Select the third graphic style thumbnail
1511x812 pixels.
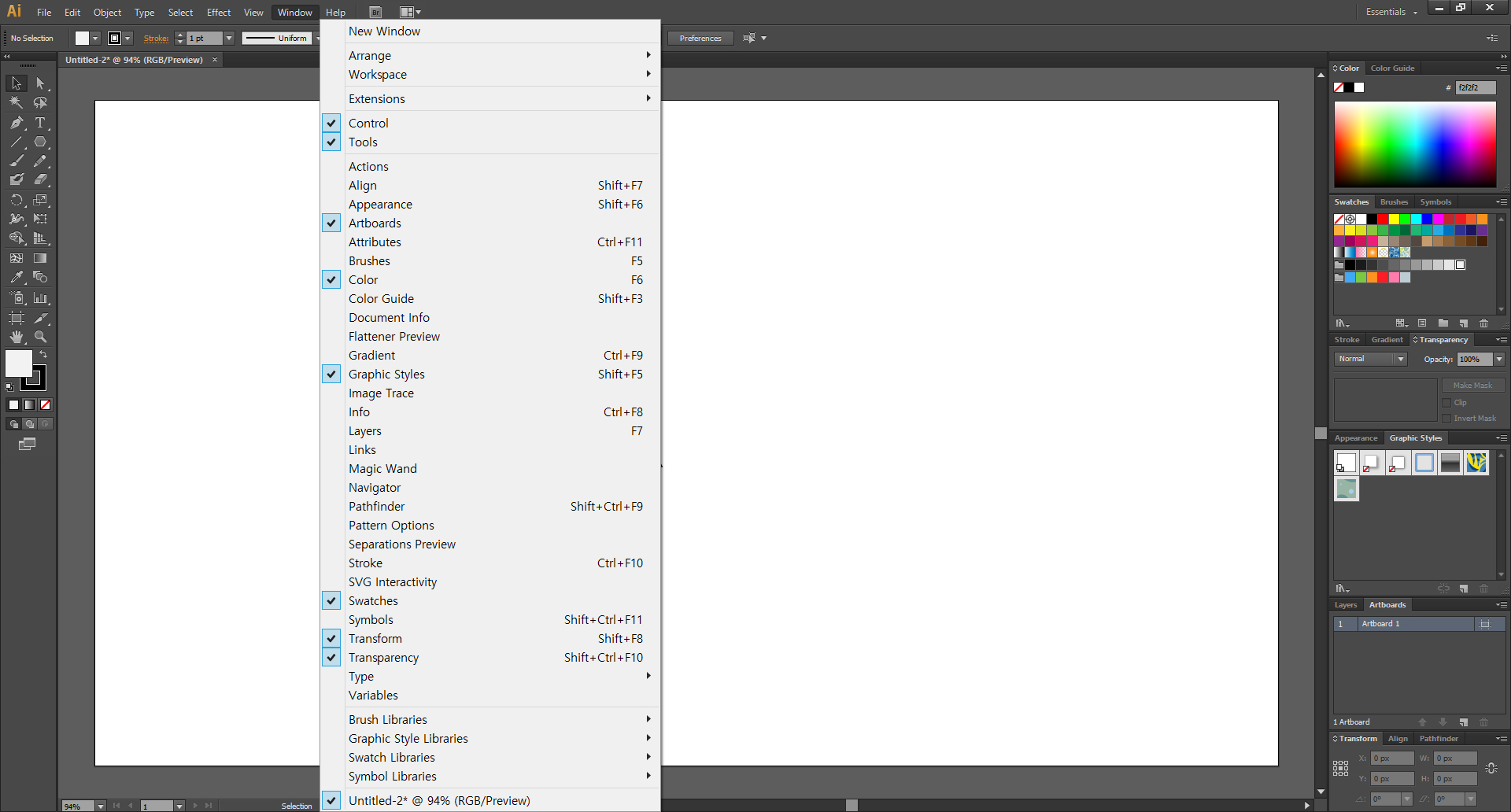tap(1398, 463)
